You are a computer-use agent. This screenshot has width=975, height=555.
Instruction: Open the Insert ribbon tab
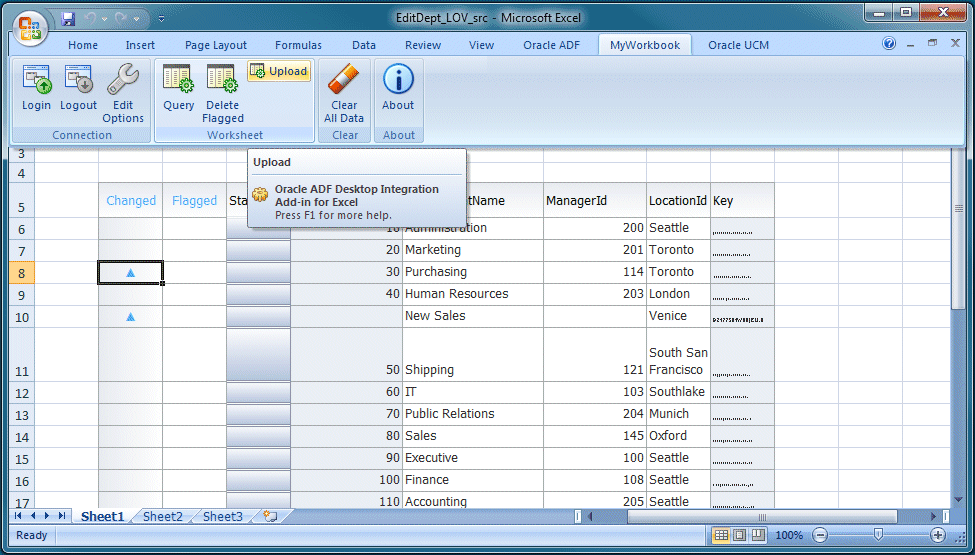[140, 45]
